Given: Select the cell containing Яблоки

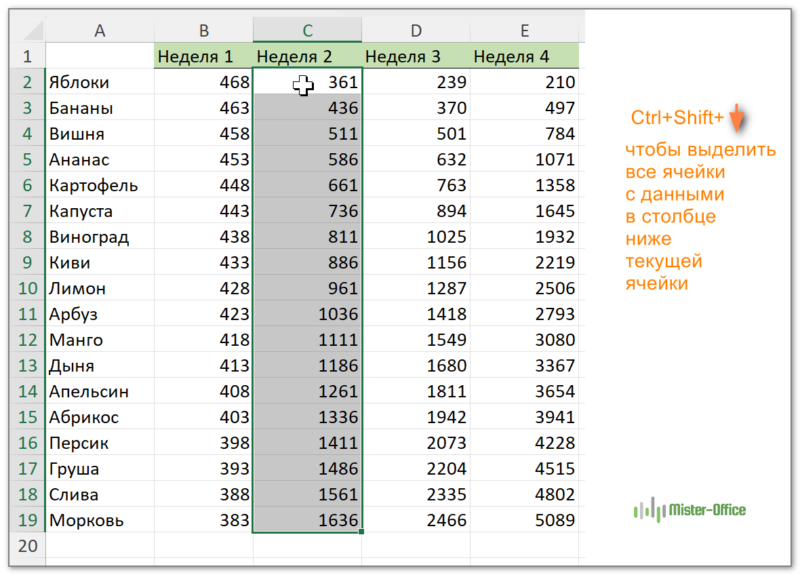Looking at the screenshot, I should pyautogui.click(x=100, y=83).
